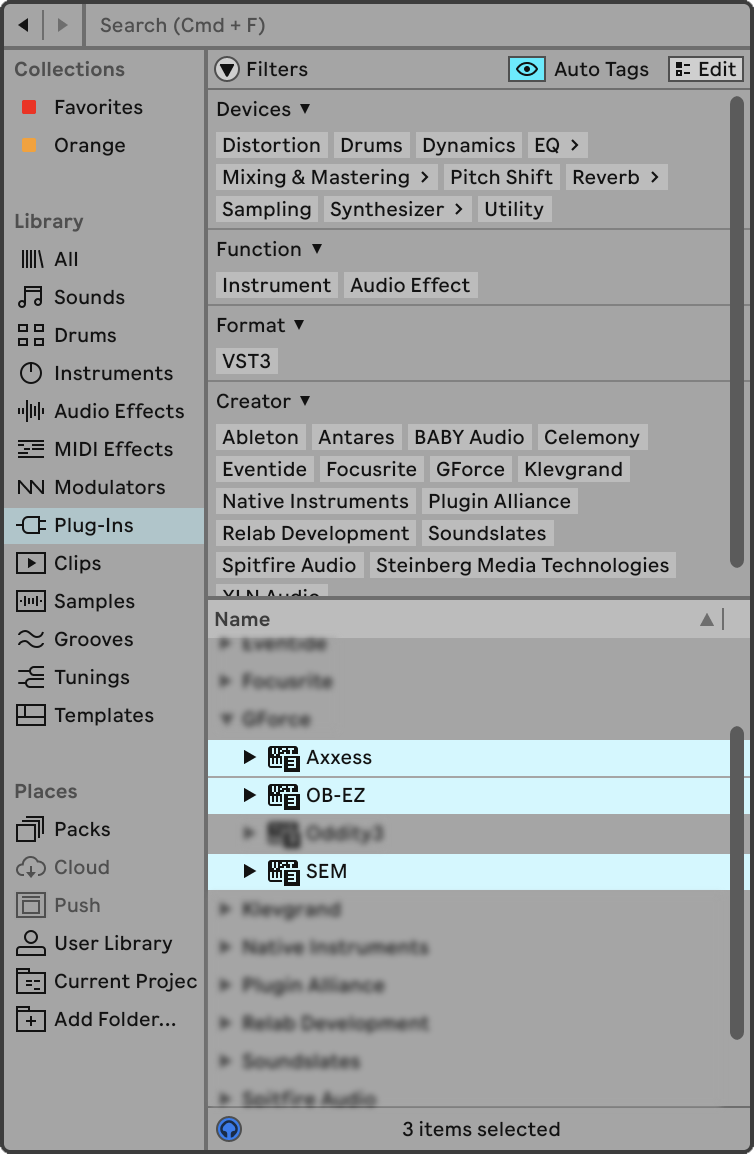Expand the EQ tag sub-options arrow
Viewport: 754px width, 1154px height.
pos(575,145)
